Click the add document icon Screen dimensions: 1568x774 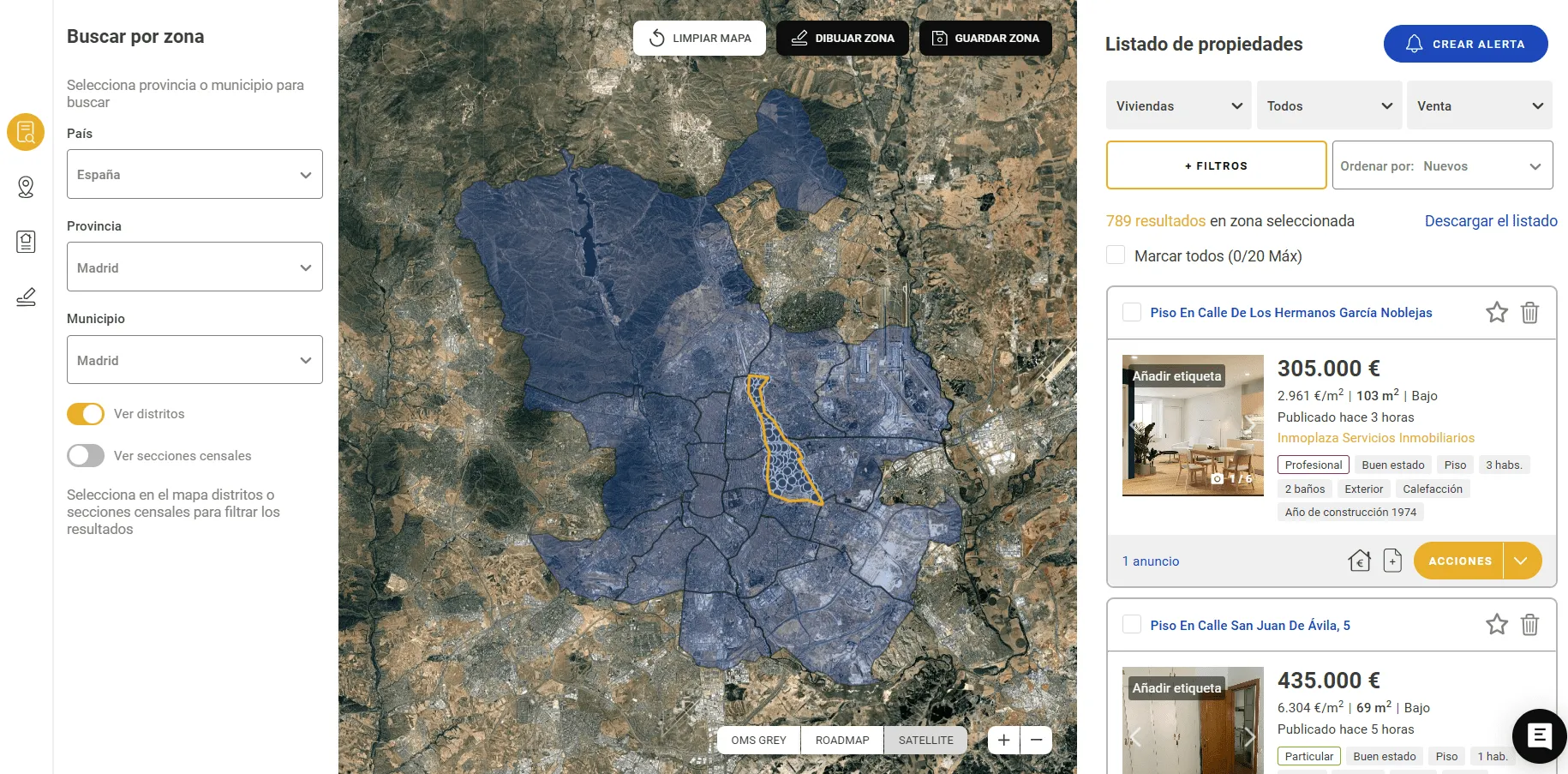point(1392,561)
